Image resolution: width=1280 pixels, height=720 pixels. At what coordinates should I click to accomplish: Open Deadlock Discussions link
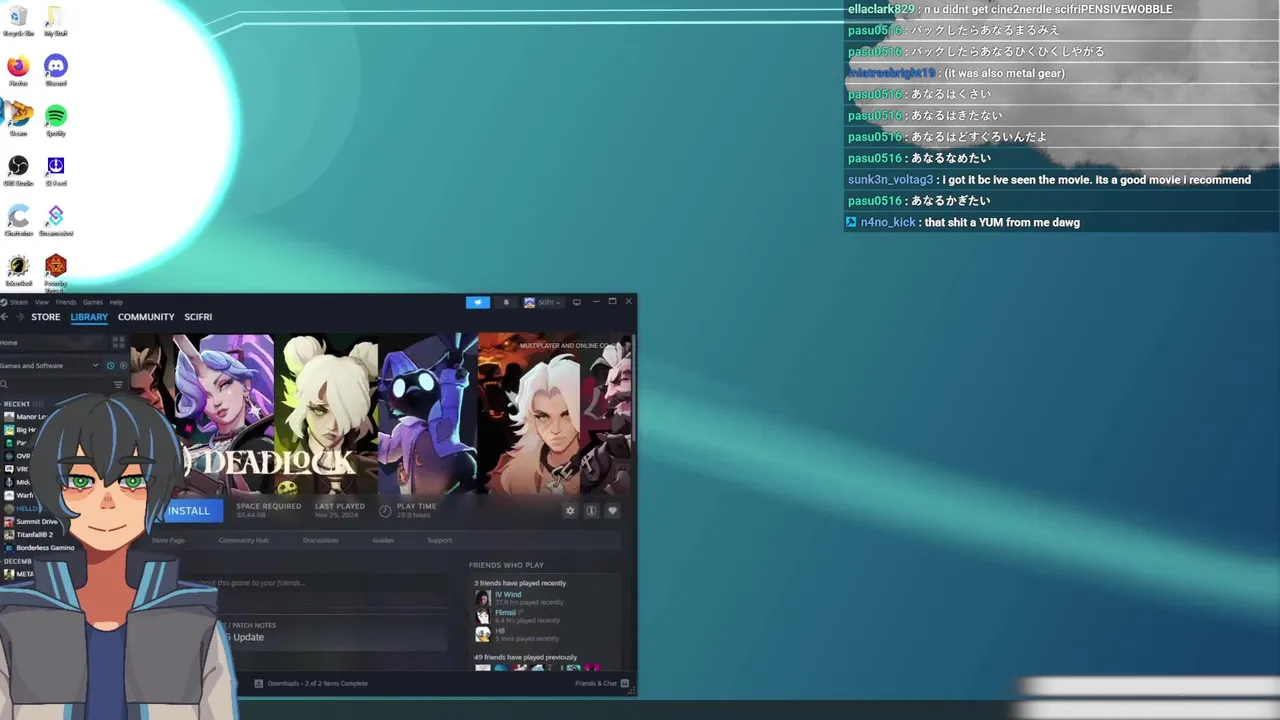coord(320,540)
